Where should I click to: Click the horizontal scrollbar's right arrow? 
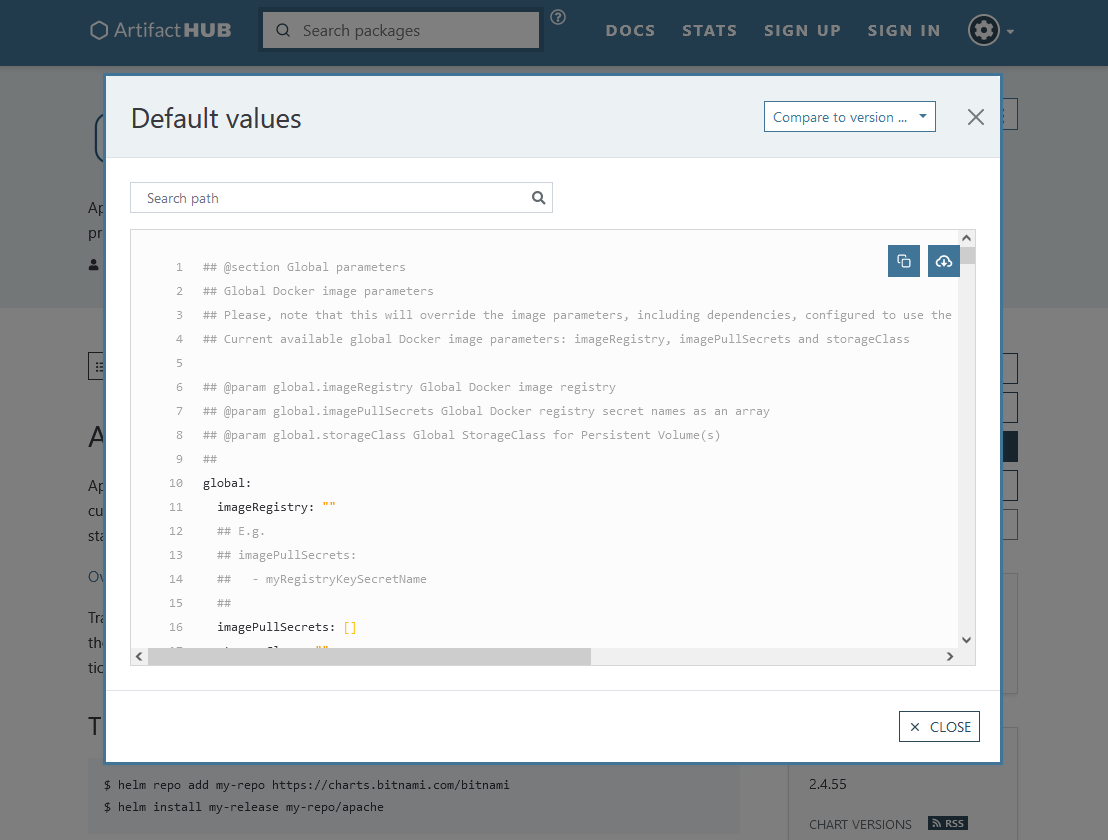point(950,657)
